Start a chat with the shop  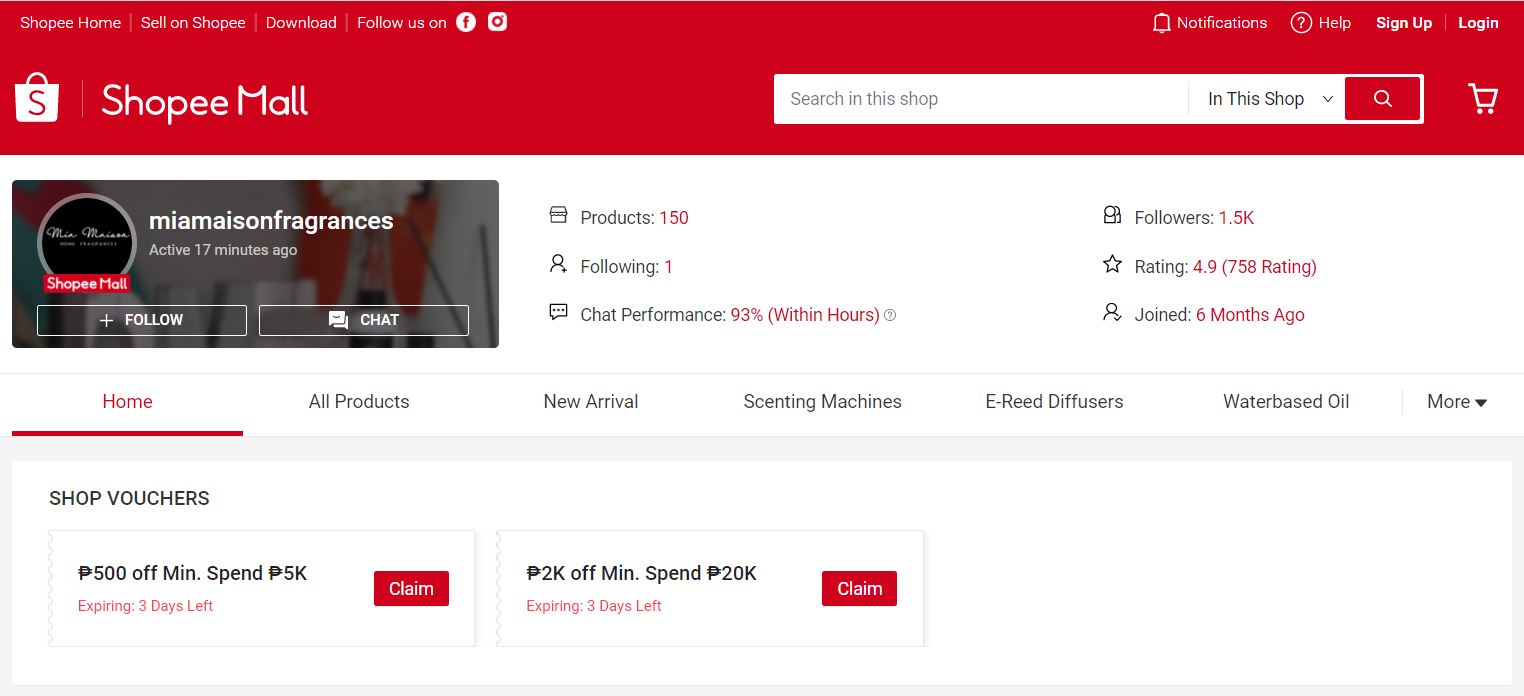point(364,320)
